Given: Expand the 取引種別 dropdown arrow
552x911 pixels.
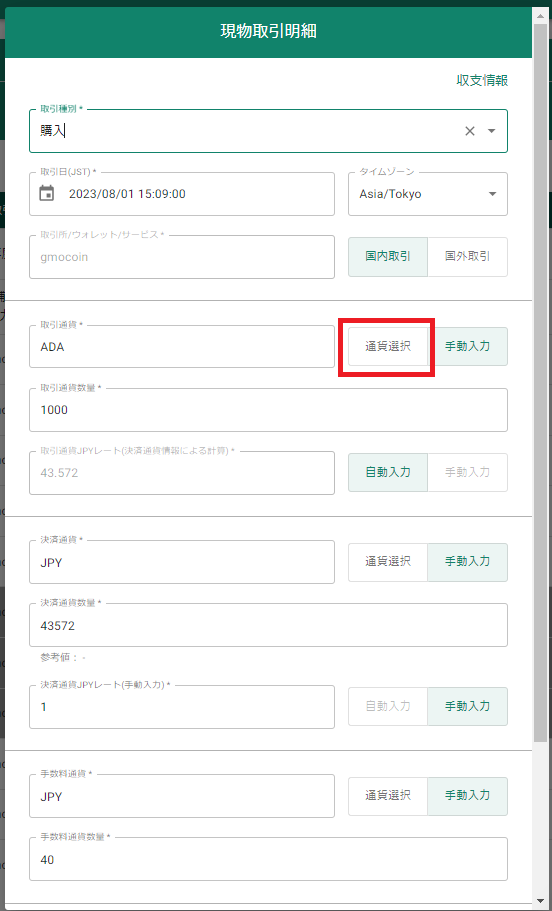Looking at the screenshot, I should pos(492,131).
